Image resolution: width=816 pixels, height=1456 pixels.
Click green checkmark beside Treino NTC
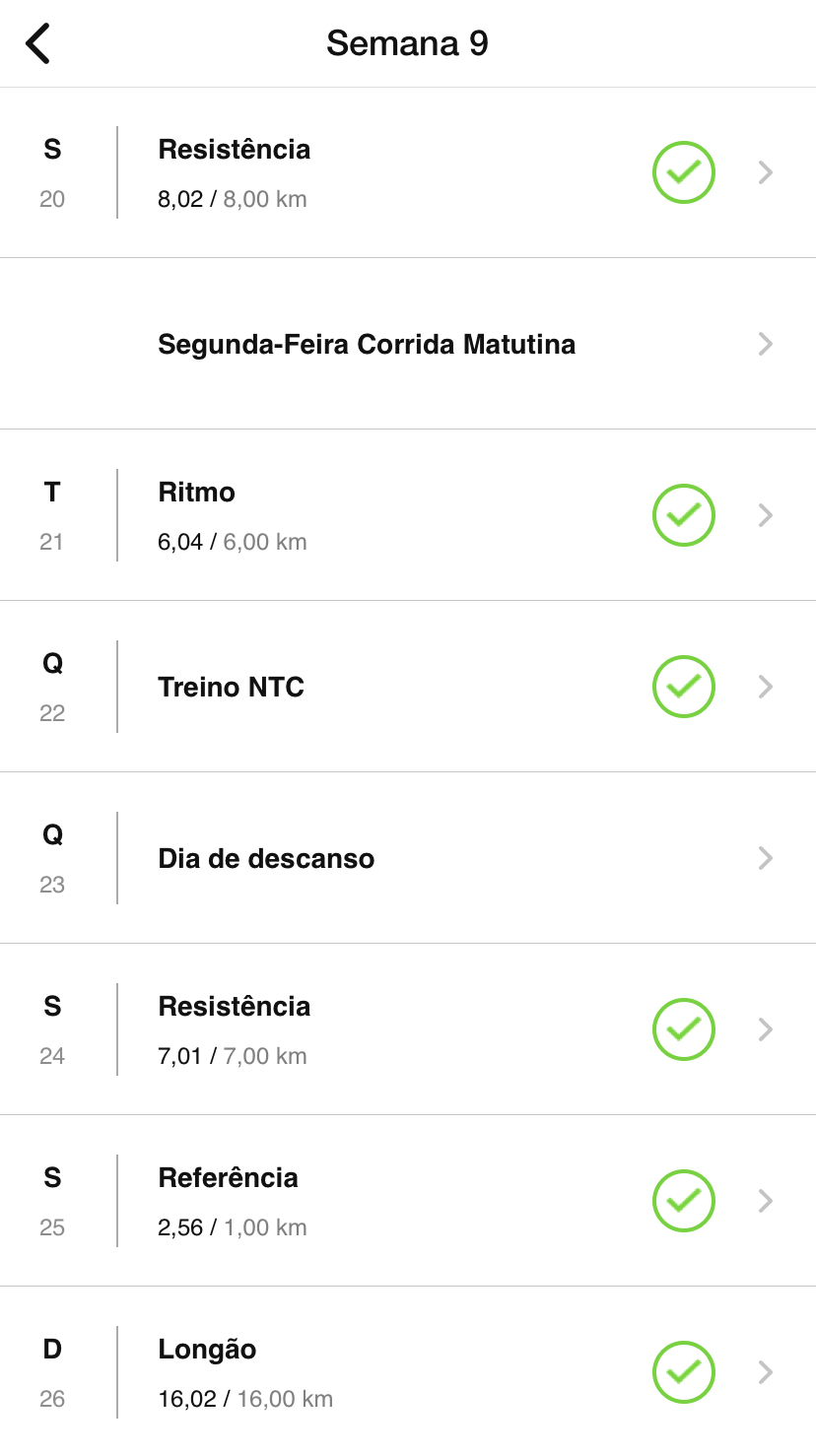[x=683, y=687]
